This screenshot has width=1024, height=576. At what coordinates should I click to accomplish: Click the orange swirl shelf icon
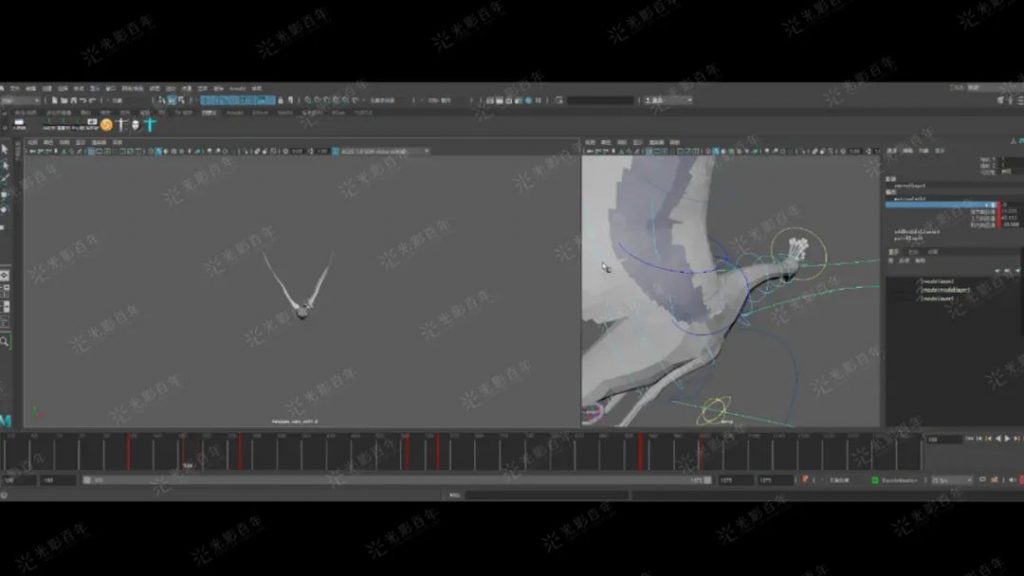106,125
